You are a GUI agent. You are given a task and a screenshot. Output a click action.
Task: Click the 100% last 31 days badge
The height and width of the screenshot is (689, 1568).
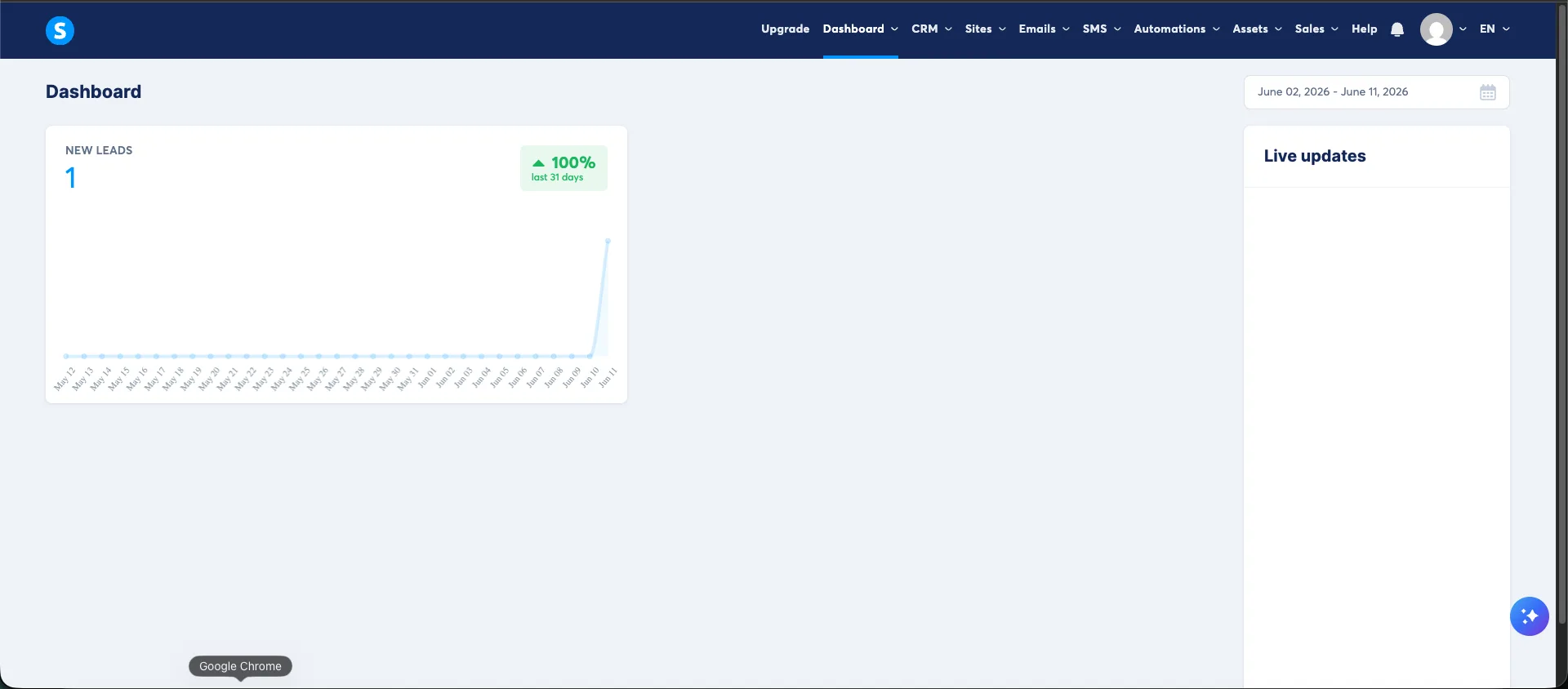pos(563,168)
